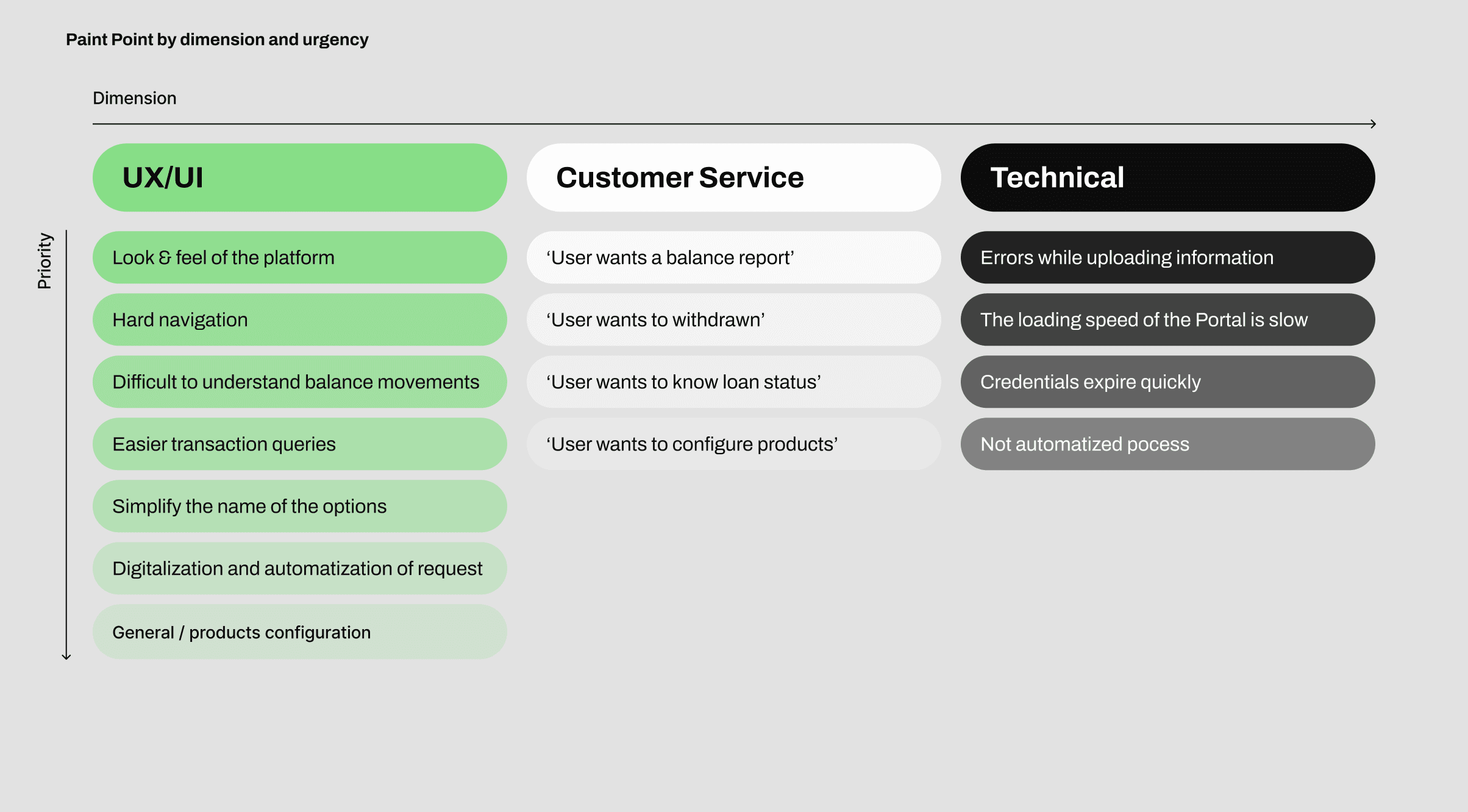This screenshot has width=1468, height=812.
Task: Click 'Credentials expire quickly' pill
Action: coord(1167,382)
